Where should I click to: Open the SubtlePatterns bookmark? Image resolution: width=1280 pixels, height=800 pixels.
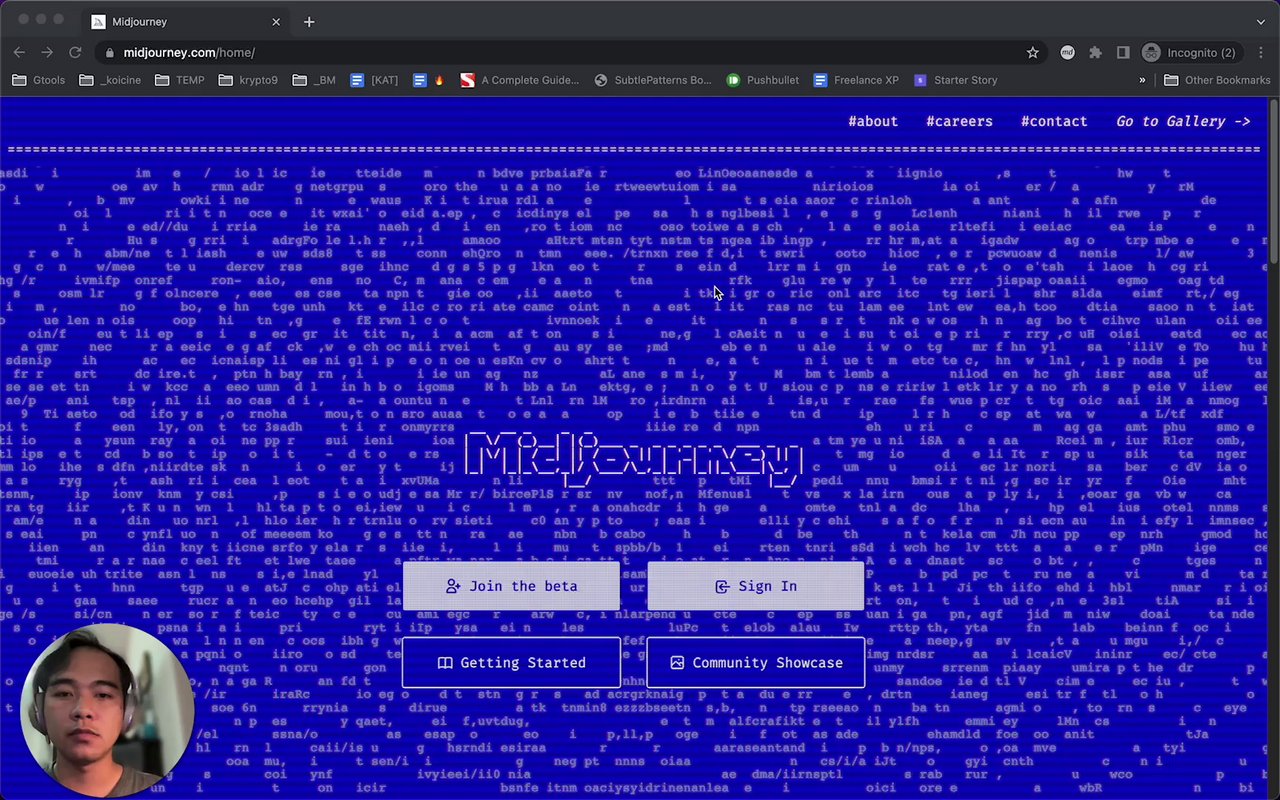(x=653, y=80)
